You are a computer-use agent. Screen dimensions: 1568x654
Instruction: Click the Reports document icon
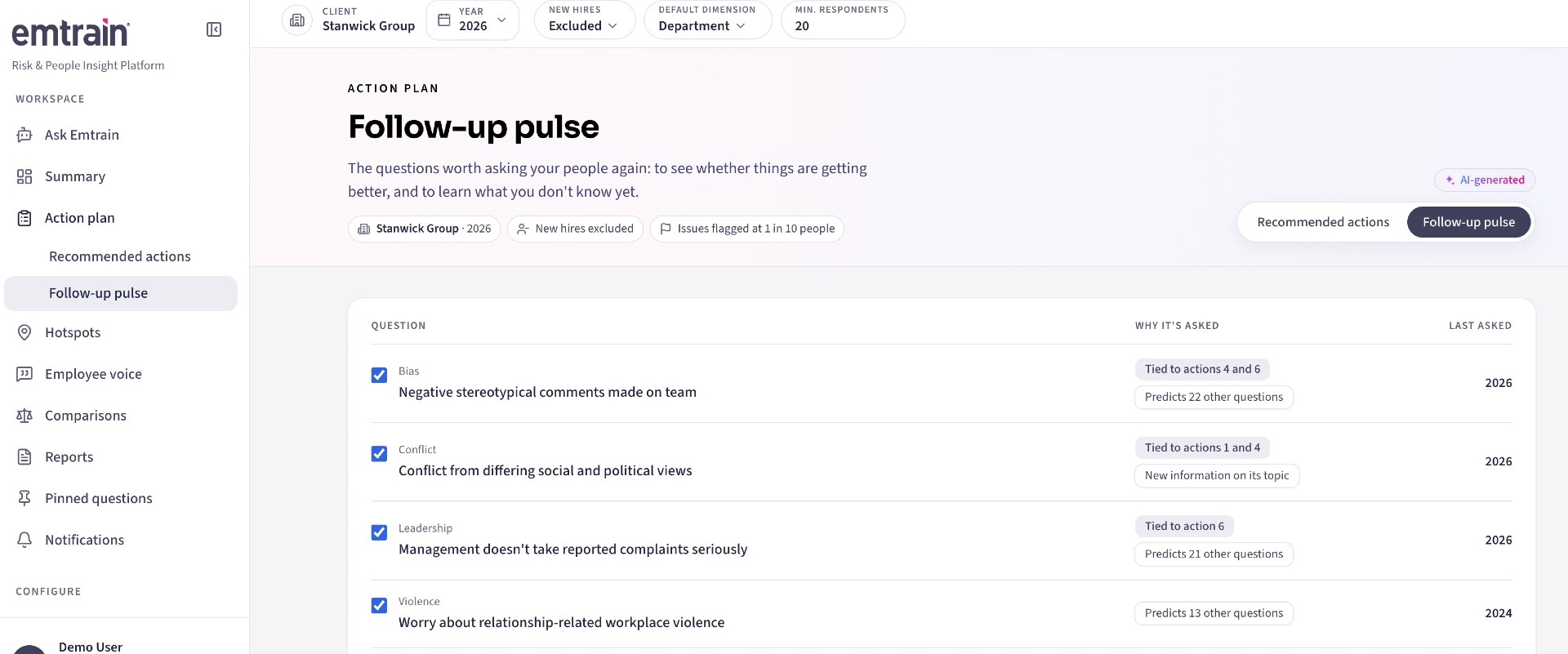click(24, 457)
